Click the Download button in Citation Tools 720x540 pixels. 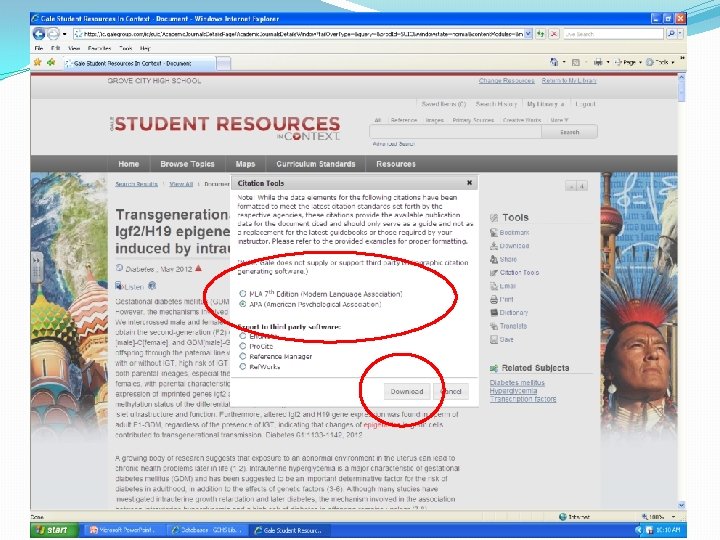click(407, 392)
